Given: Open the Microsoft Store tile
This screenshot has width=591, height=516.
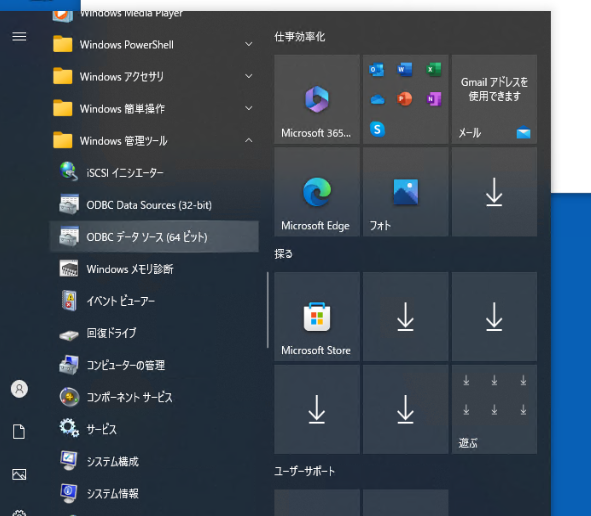Looking at the screenshot, I should [x=317, y=316].
